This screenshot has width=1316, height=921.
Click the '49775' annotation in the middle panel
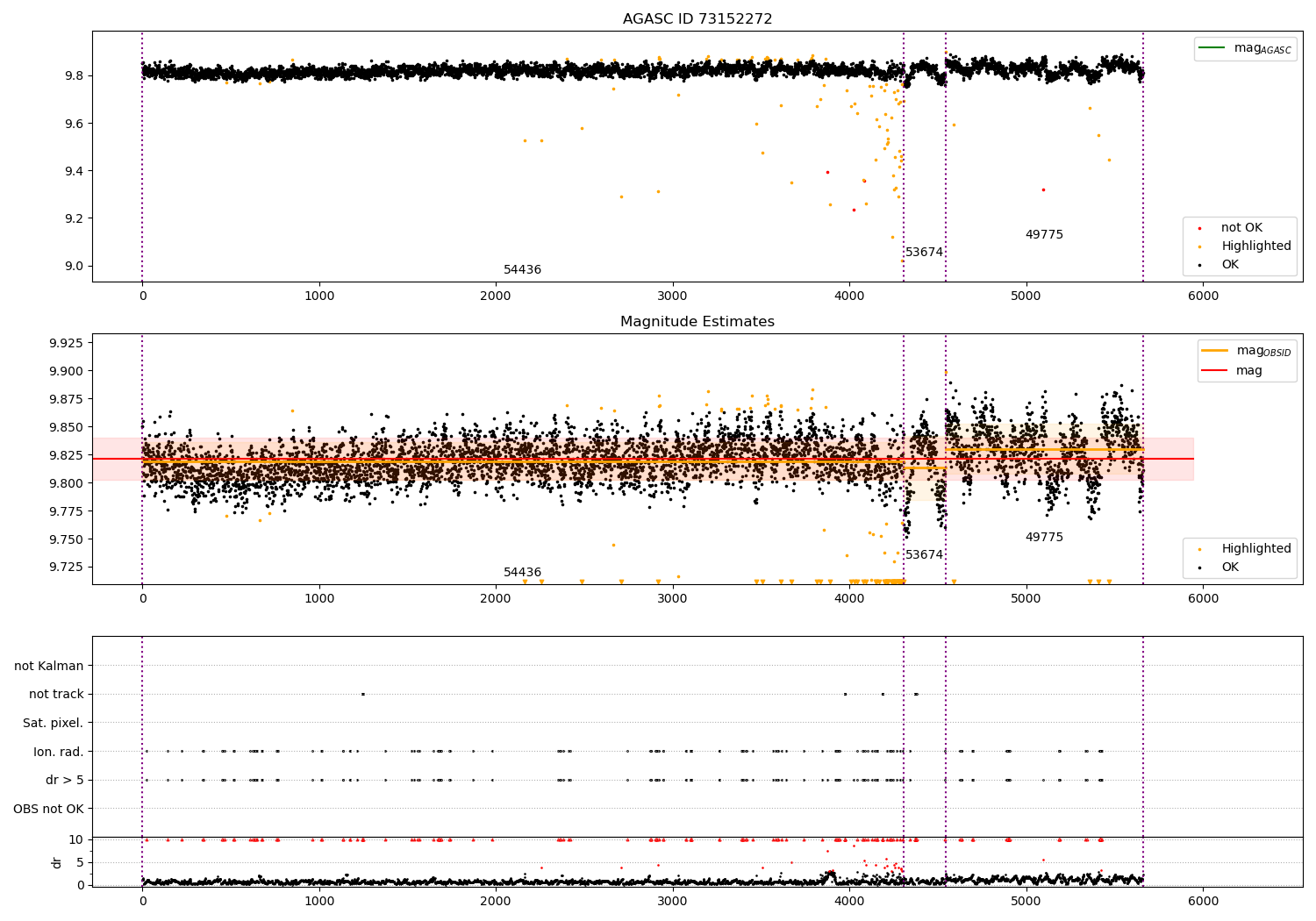(x=1044, y=538)
